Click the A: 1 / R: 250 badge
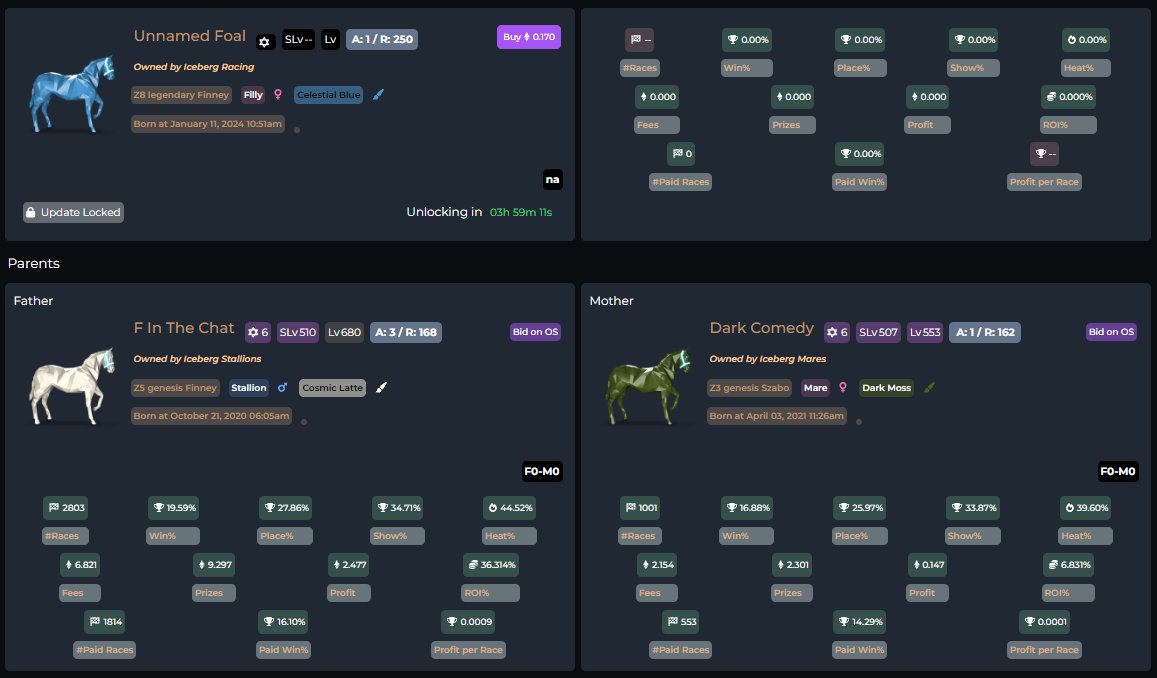 [381, 39]
